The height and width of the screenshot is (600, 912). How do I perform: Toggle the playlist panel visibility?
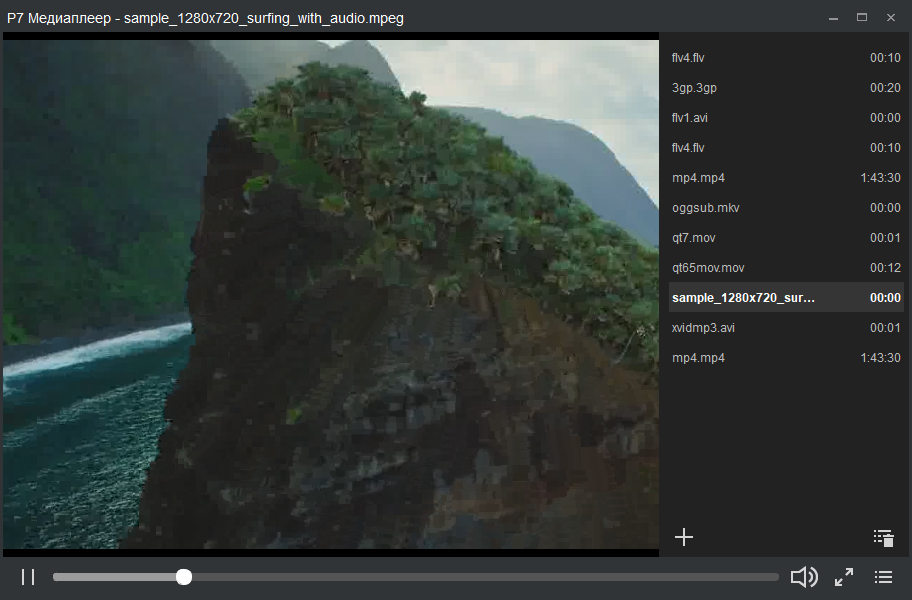[x=883, y=577]
